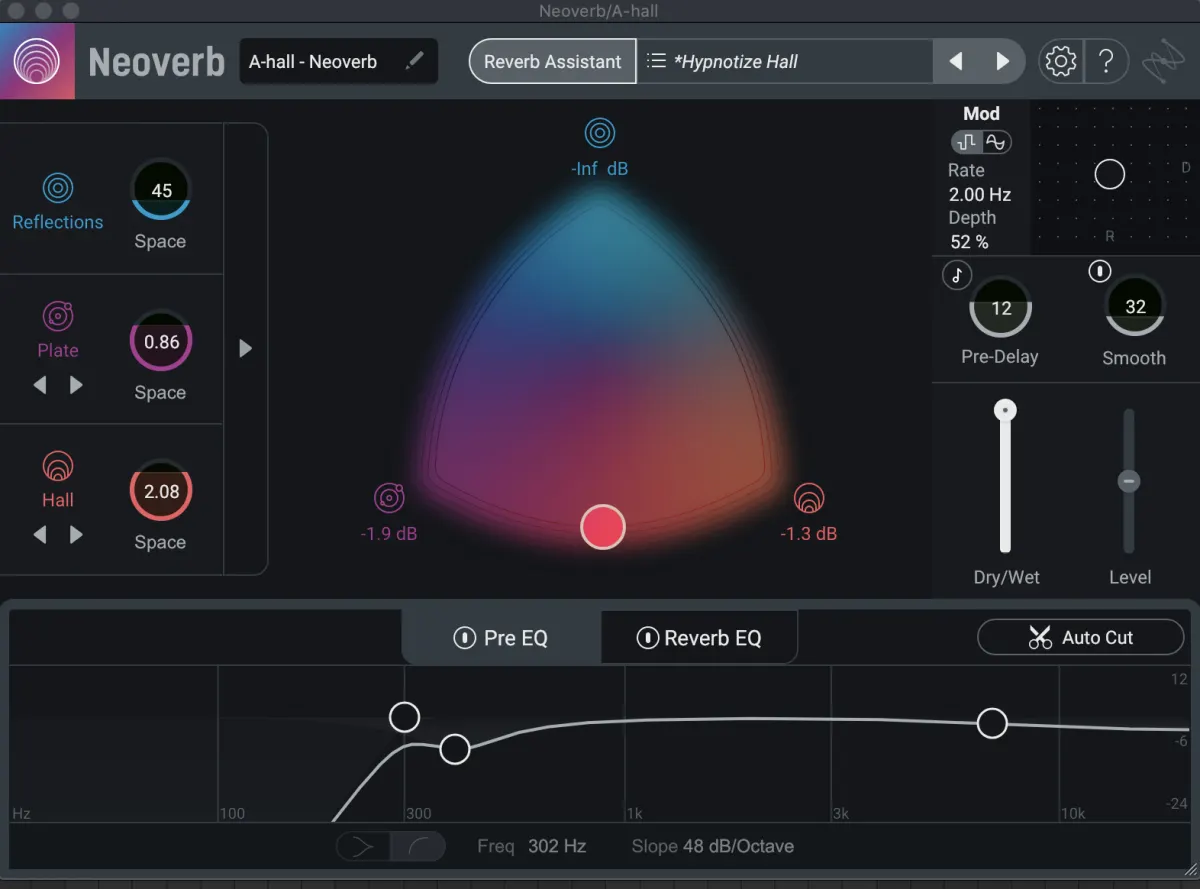The height and width of the screenshot is (889, 1200).
Task: Click the Hall icon on blend pad
Action: (x=809, y=498)
